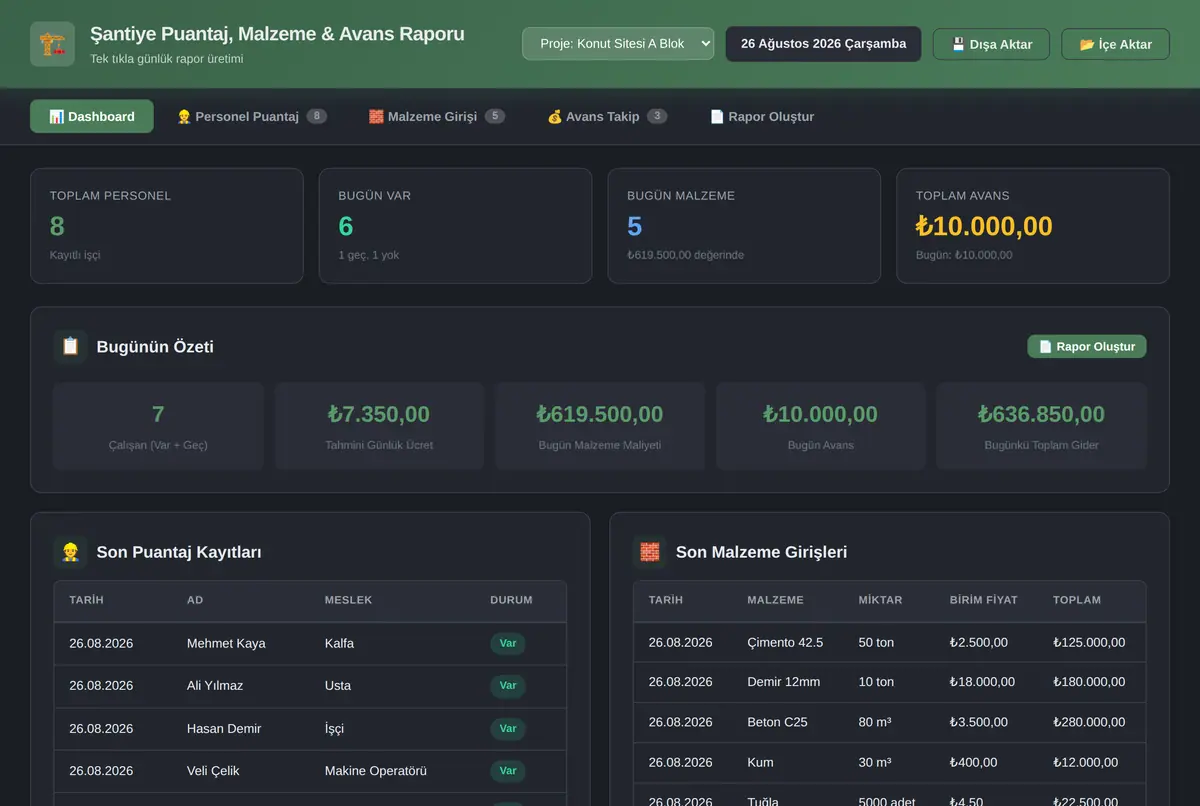Click the badge showing 3 on Avans Takip
This screenshot has height=806, width=1200.
pyautogui.click(x=657, y=116)
